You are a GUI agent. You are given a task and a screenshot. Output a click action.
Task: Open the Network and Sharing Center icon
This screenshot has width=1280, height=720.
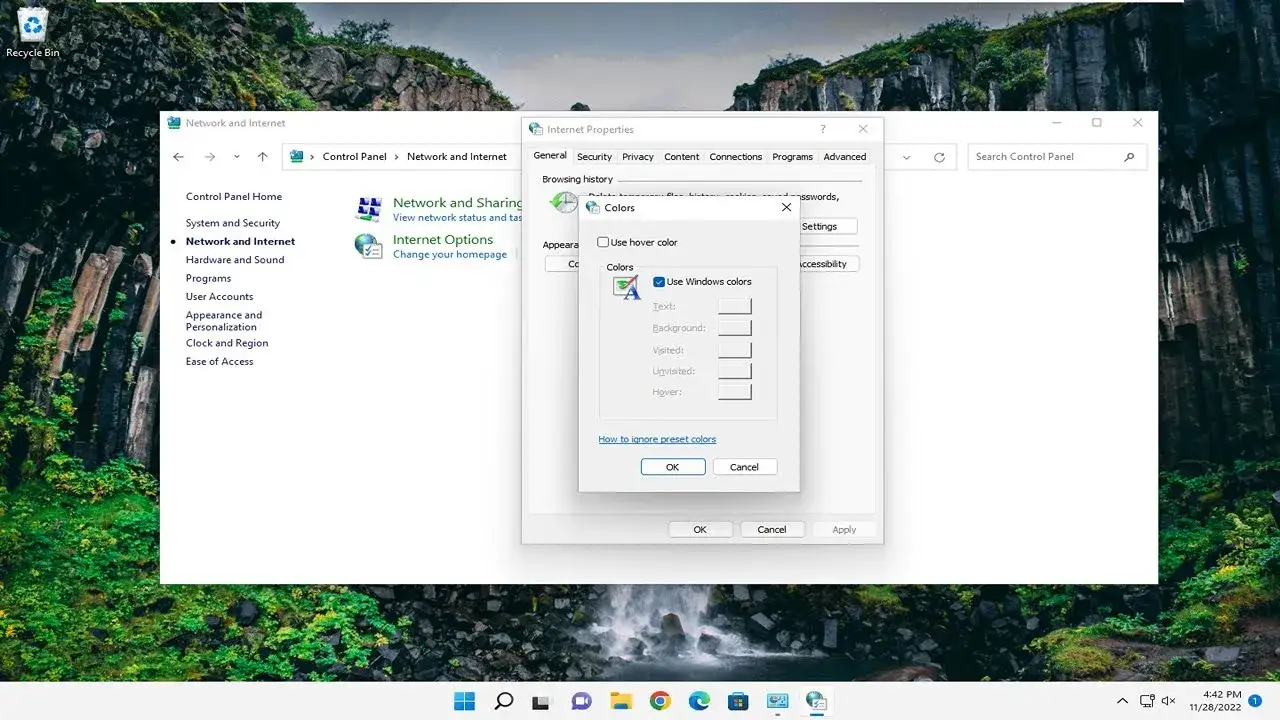coord(369,208)
